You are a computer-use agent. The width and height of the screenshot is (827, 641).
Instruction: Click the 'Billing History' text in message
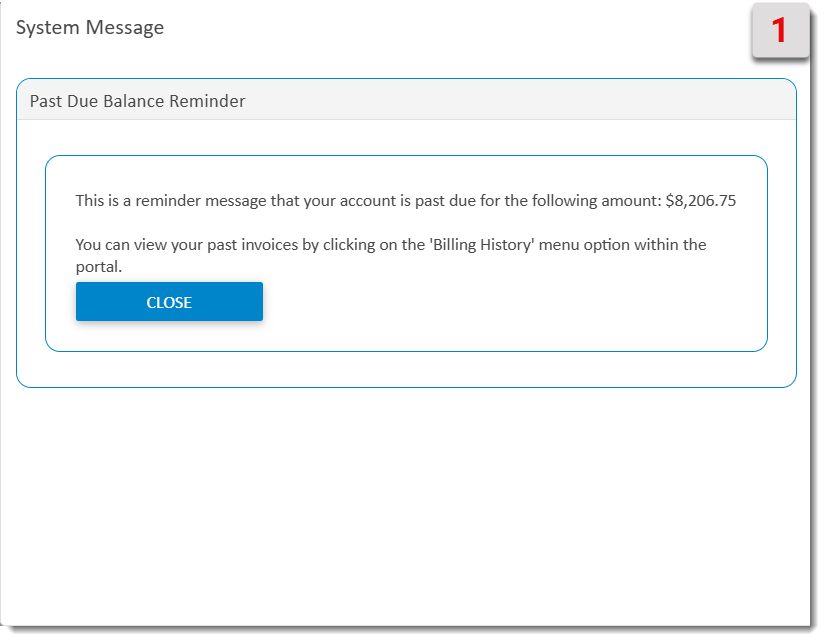pyautogui.click(x=487, y=244)
